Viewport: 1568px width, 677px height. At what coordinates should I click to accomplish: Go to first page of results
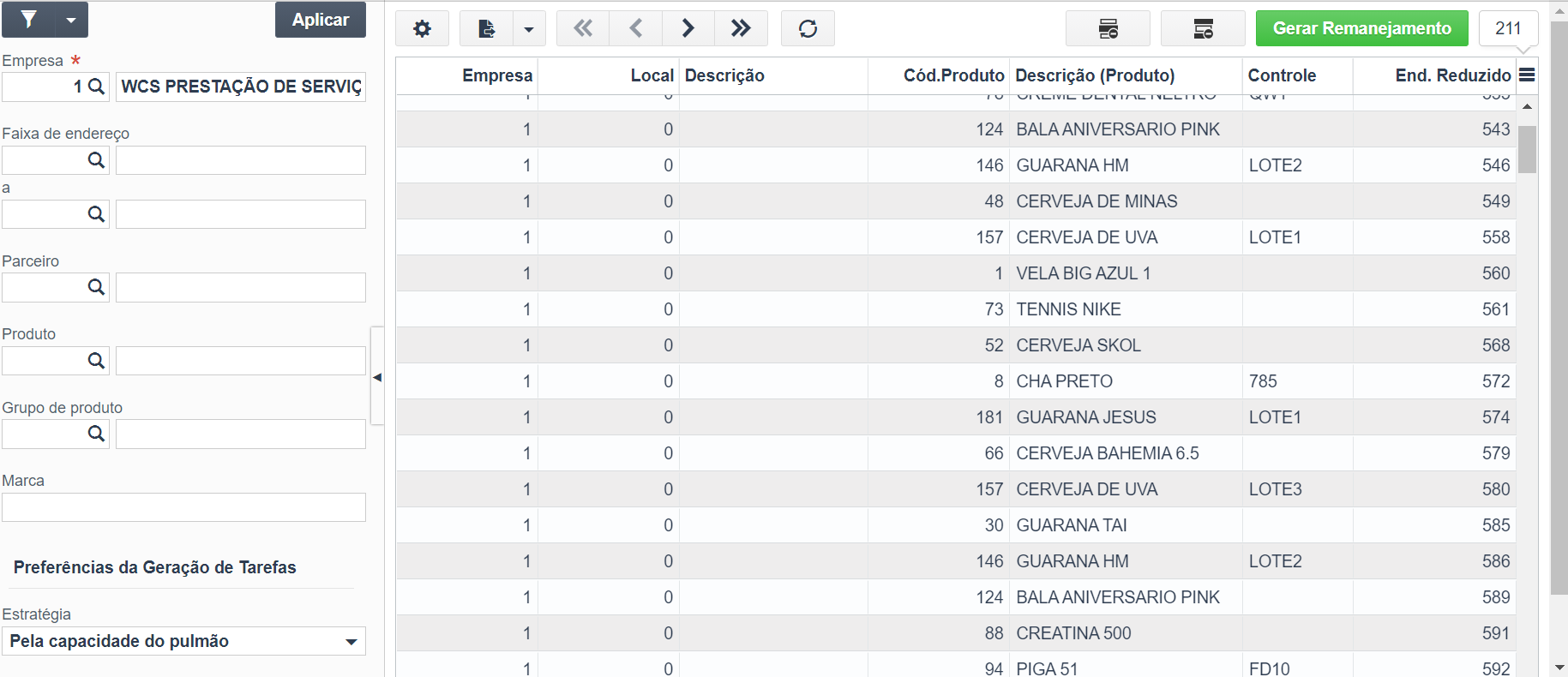tap(583, 28)
